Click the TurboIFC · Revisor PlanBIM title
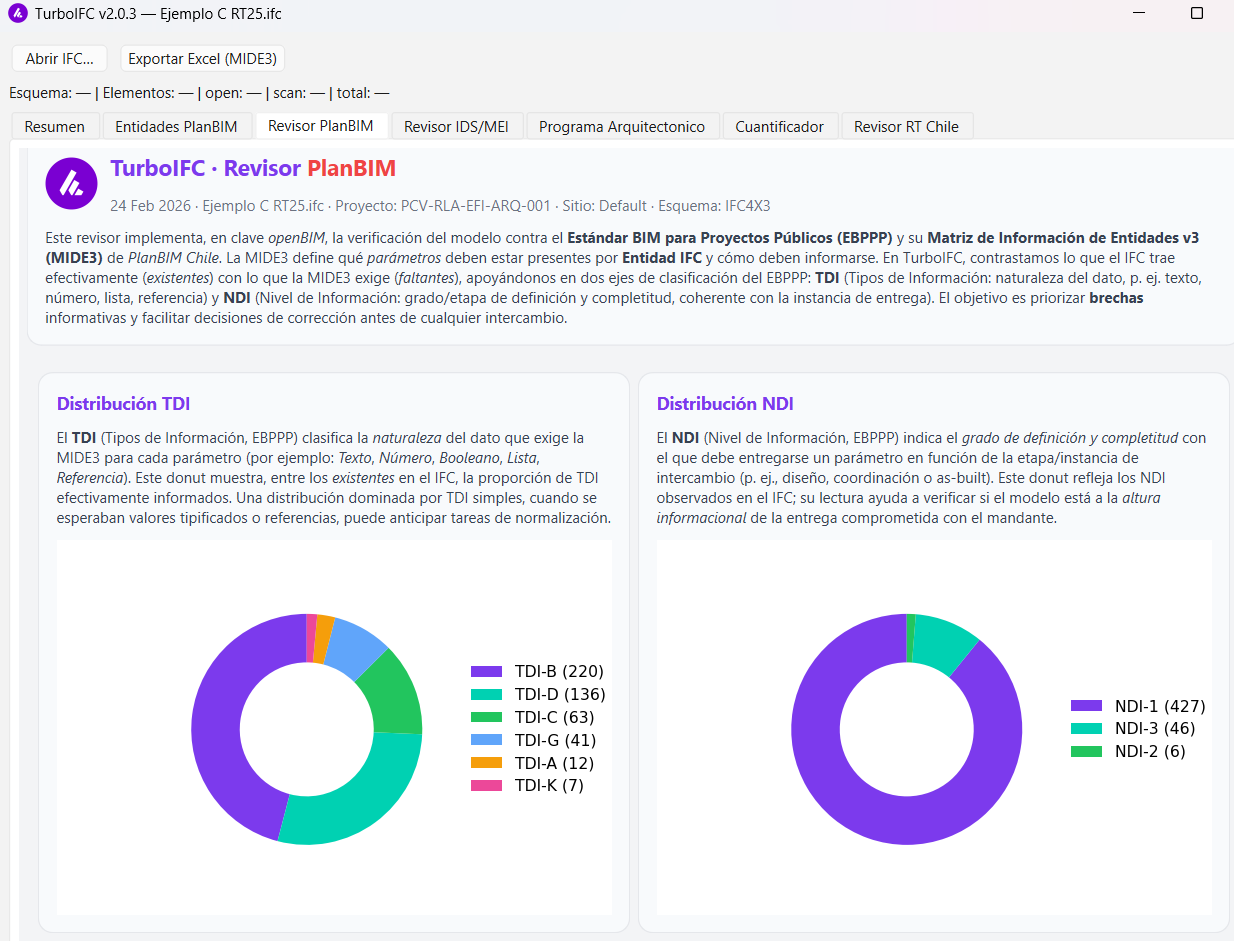 pos(253,168)
